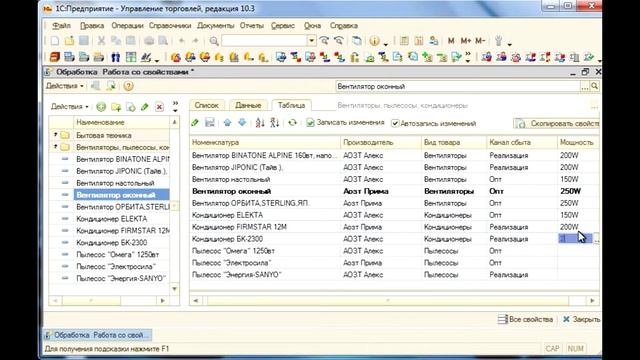
Task: Select Кондиционер ELEKTA in left tree
Action: (x=111, y=219)
